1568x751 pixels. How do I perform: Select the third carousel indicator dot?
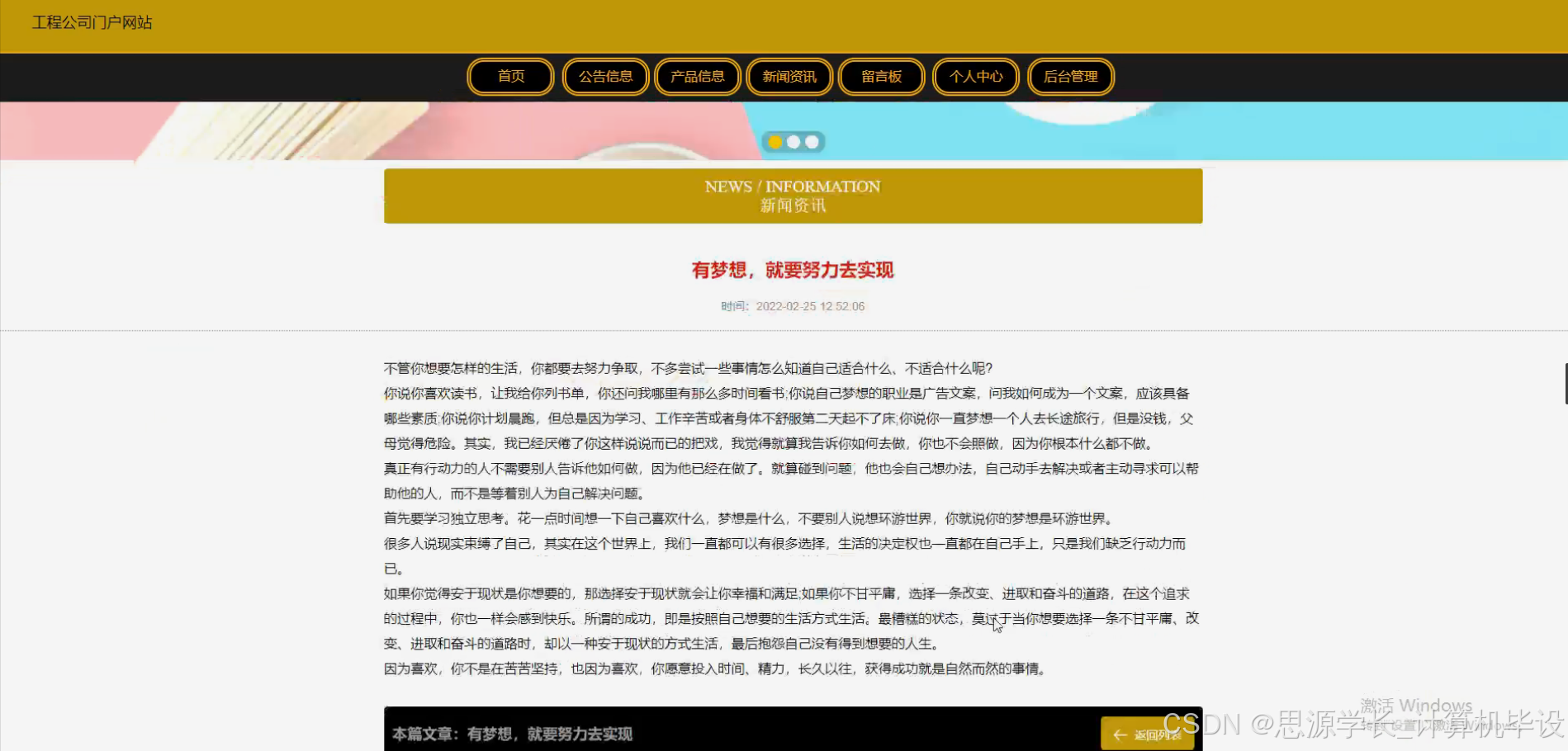(x=812, y=142)
